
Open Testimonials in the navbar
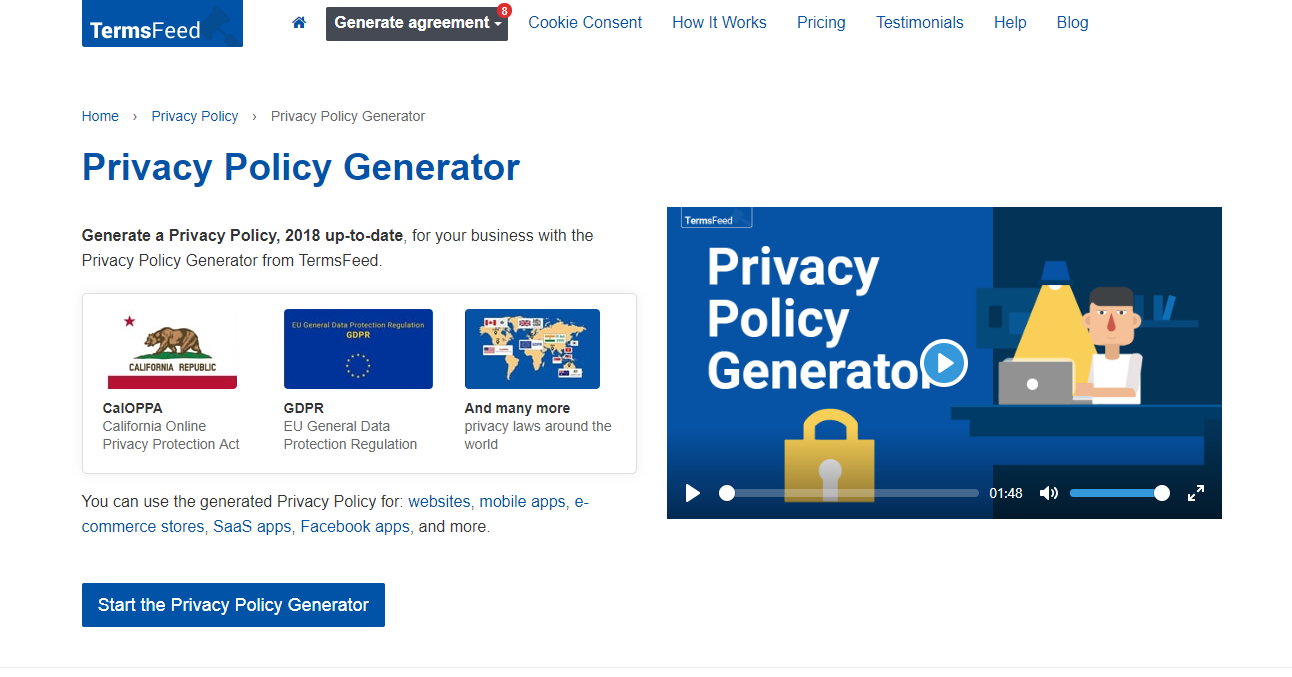920,22
